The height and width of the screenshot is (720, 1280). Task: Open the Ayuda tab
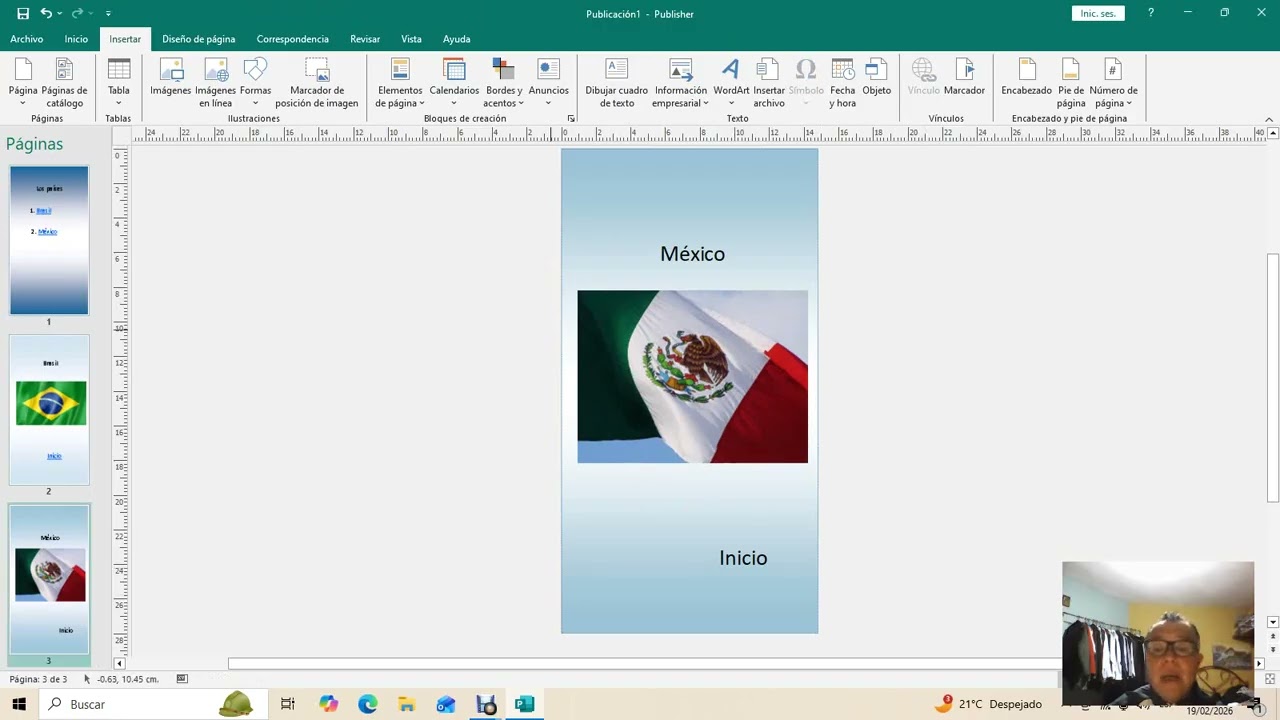pyautogui.click(x=457, y=39)
